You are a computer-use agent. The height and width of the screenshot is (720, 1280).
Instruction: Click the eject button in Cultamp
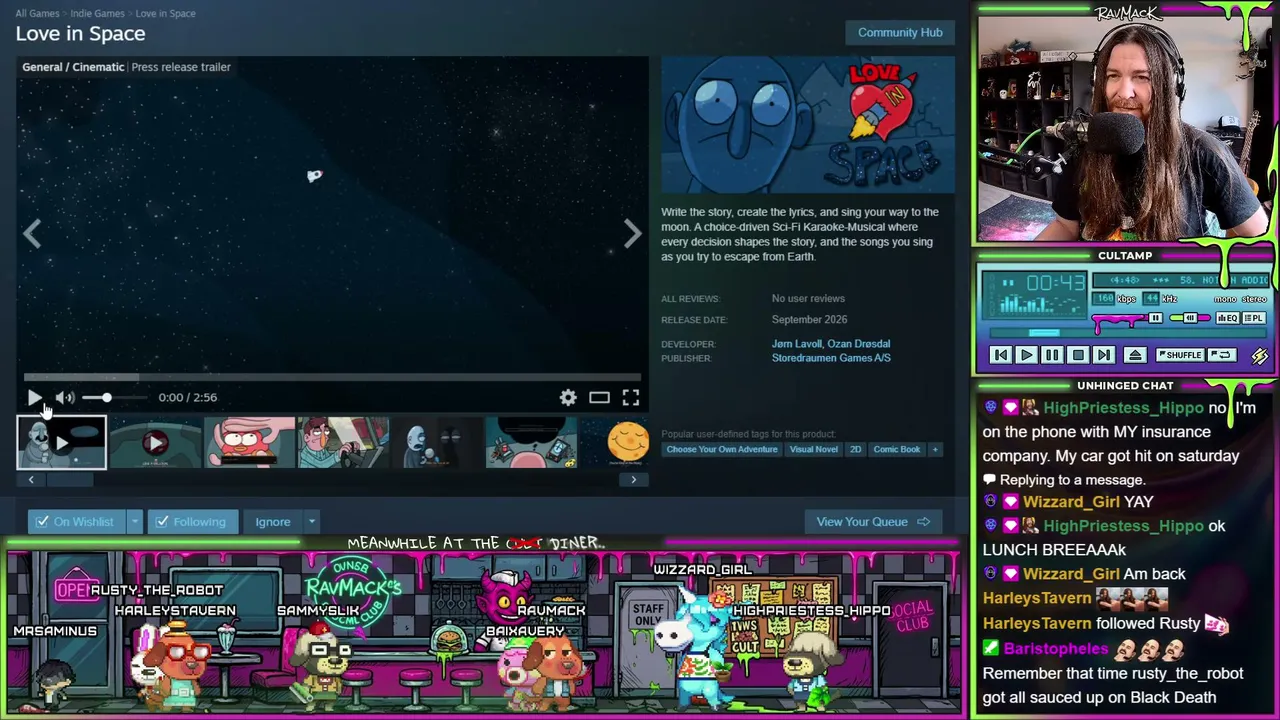tap(1135, 355)
